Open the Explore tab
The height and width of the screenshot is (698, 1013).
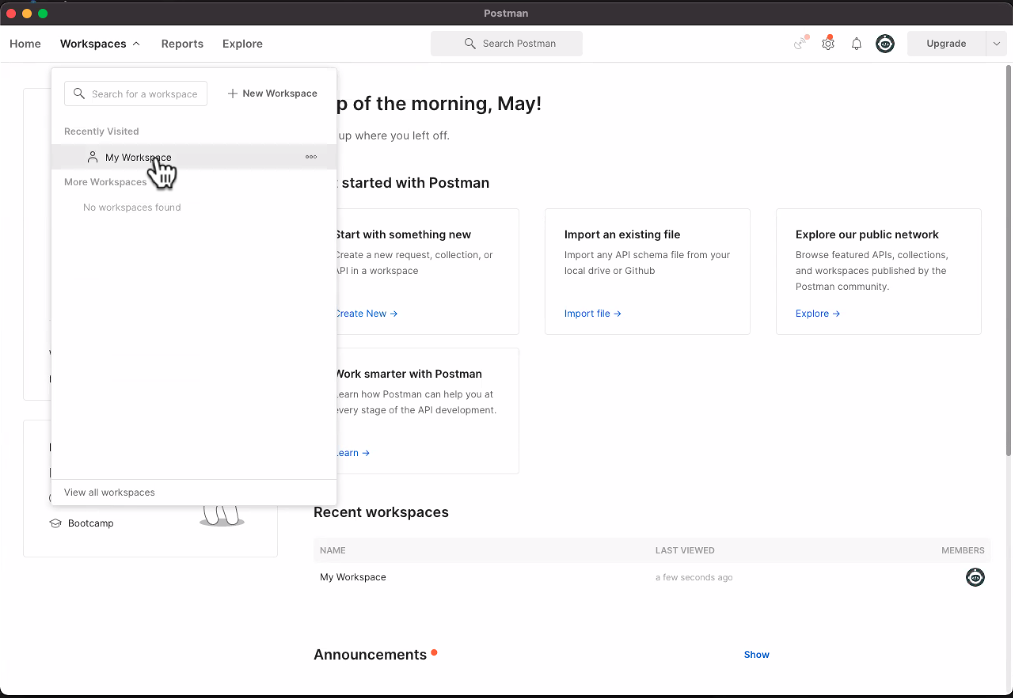(x=242, y=44)
